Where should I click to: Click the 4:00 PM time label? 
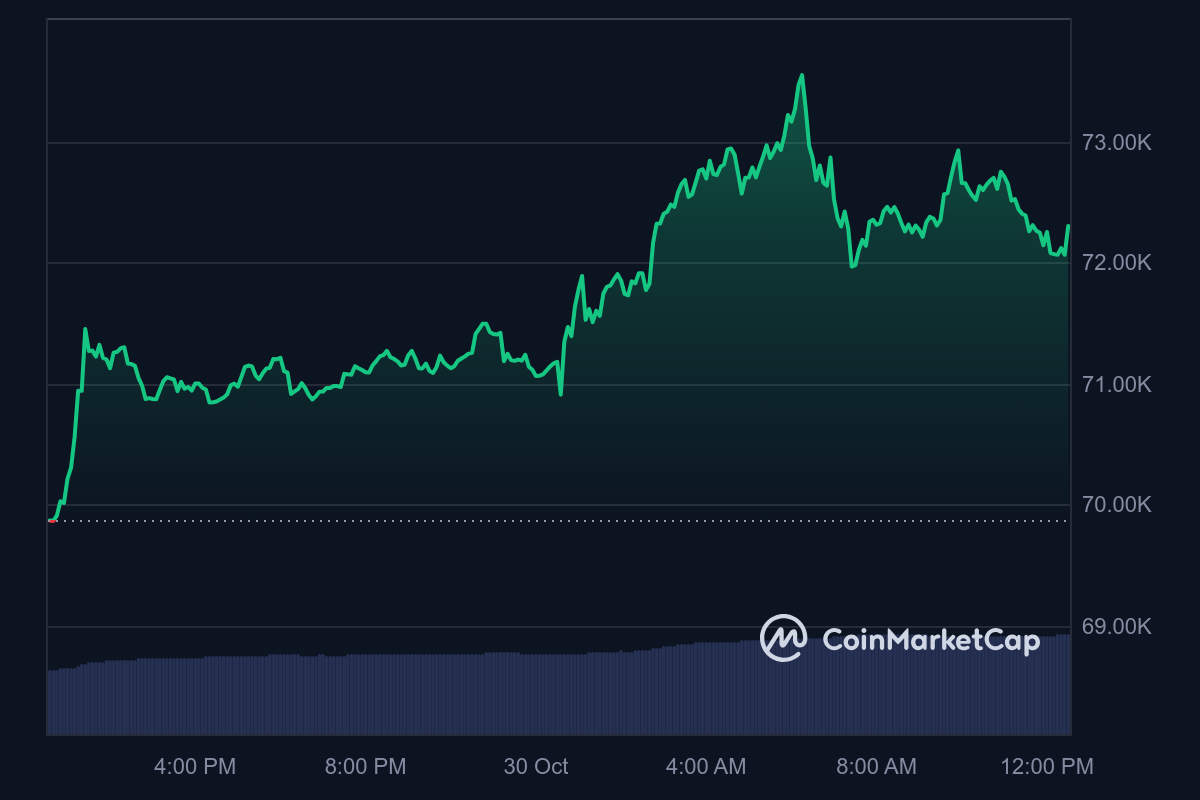click(x=195, y=767)
